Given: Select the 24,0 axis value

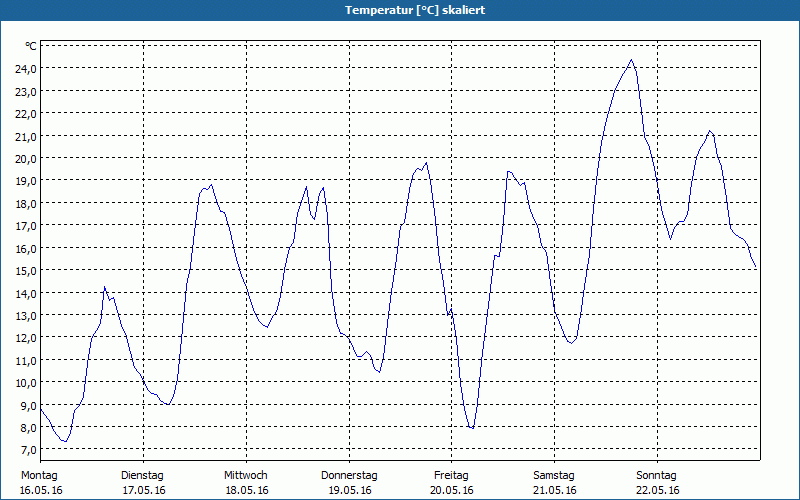Looking at the screenshot, I should click(26, 68).
